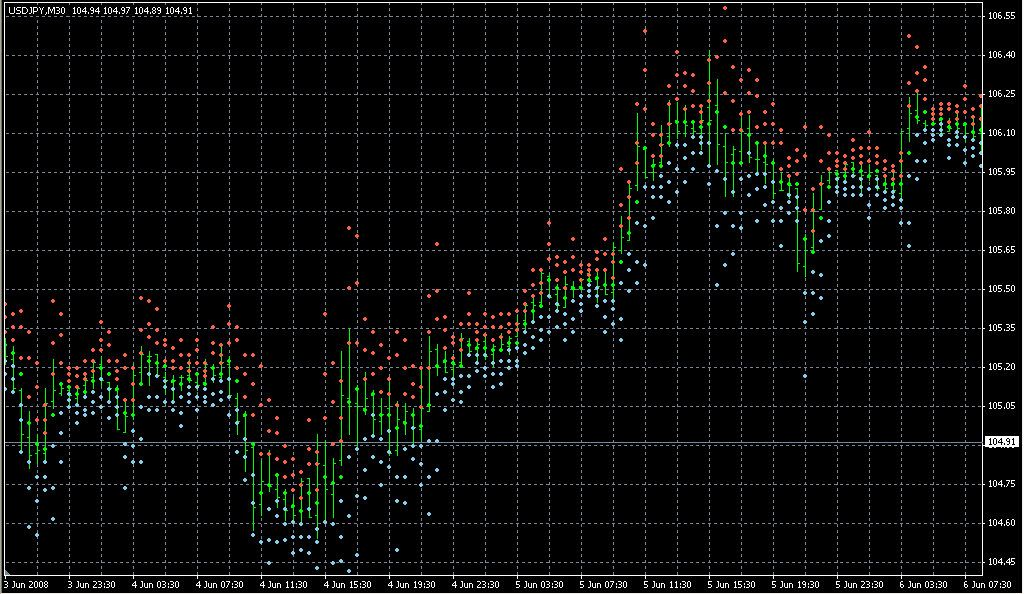The image size is (1024, 594).
Task: Select the 104.45 price scale value
Action: [x=1001, y=562]
